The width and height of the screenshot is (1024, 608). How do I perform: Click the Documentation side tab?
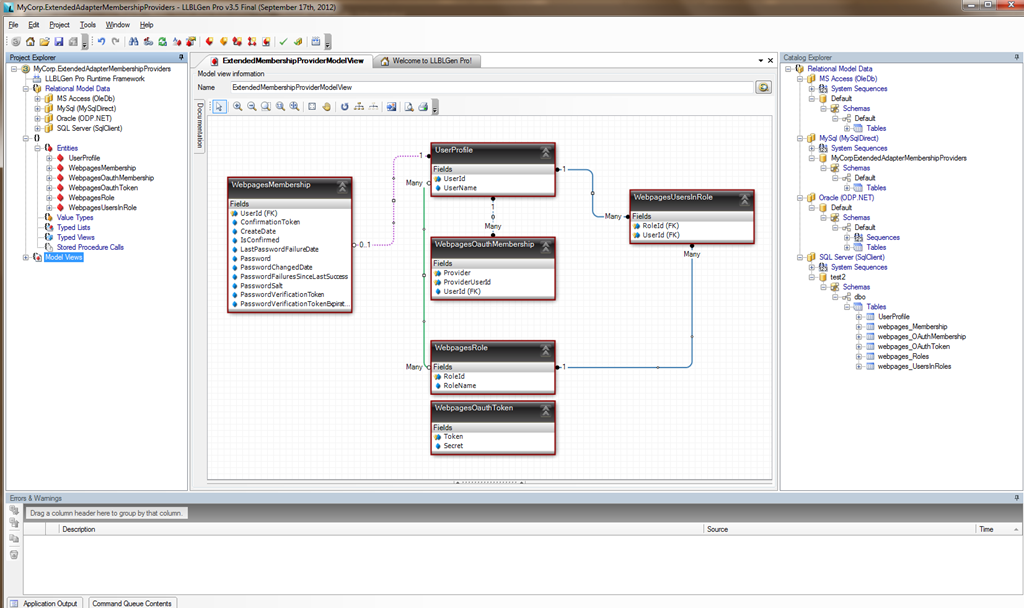pos(200,124)
